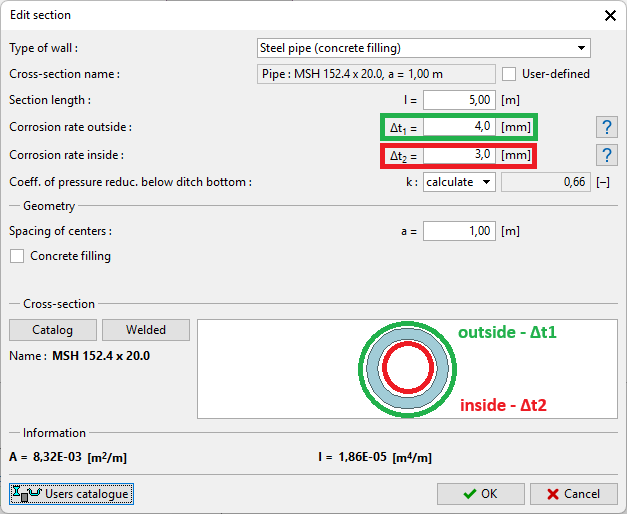Click the corrosion rate inside Δt2 field
627x514 pixels.
[459, 155]
